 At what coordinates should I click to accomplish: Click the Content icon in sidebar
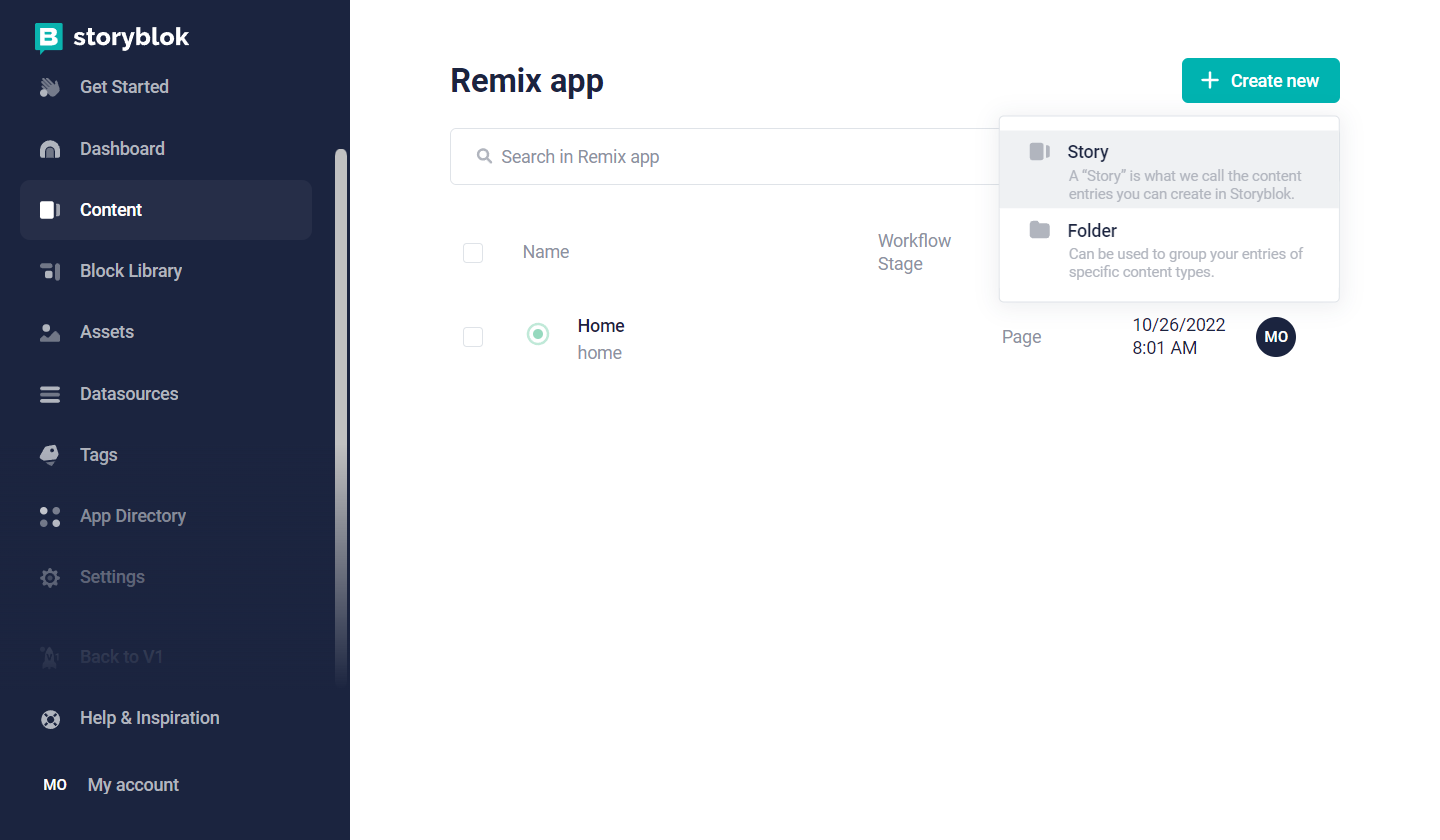(50, 210)
